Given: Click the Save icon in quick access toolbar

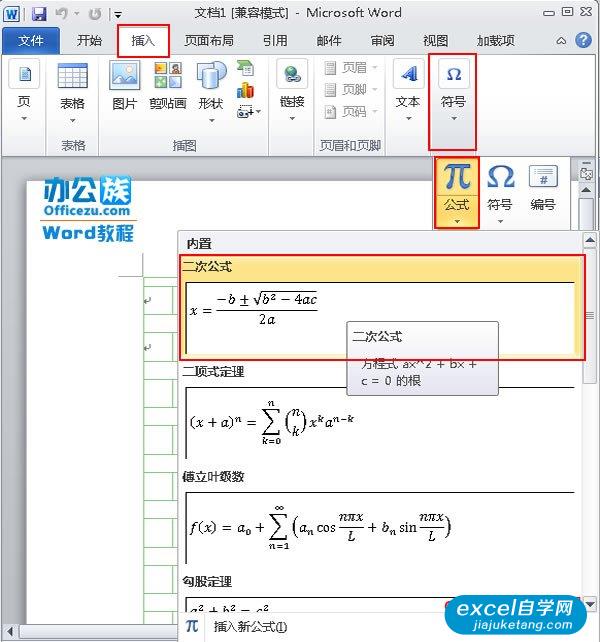Looking at the screenshot, I should (39, 14).
